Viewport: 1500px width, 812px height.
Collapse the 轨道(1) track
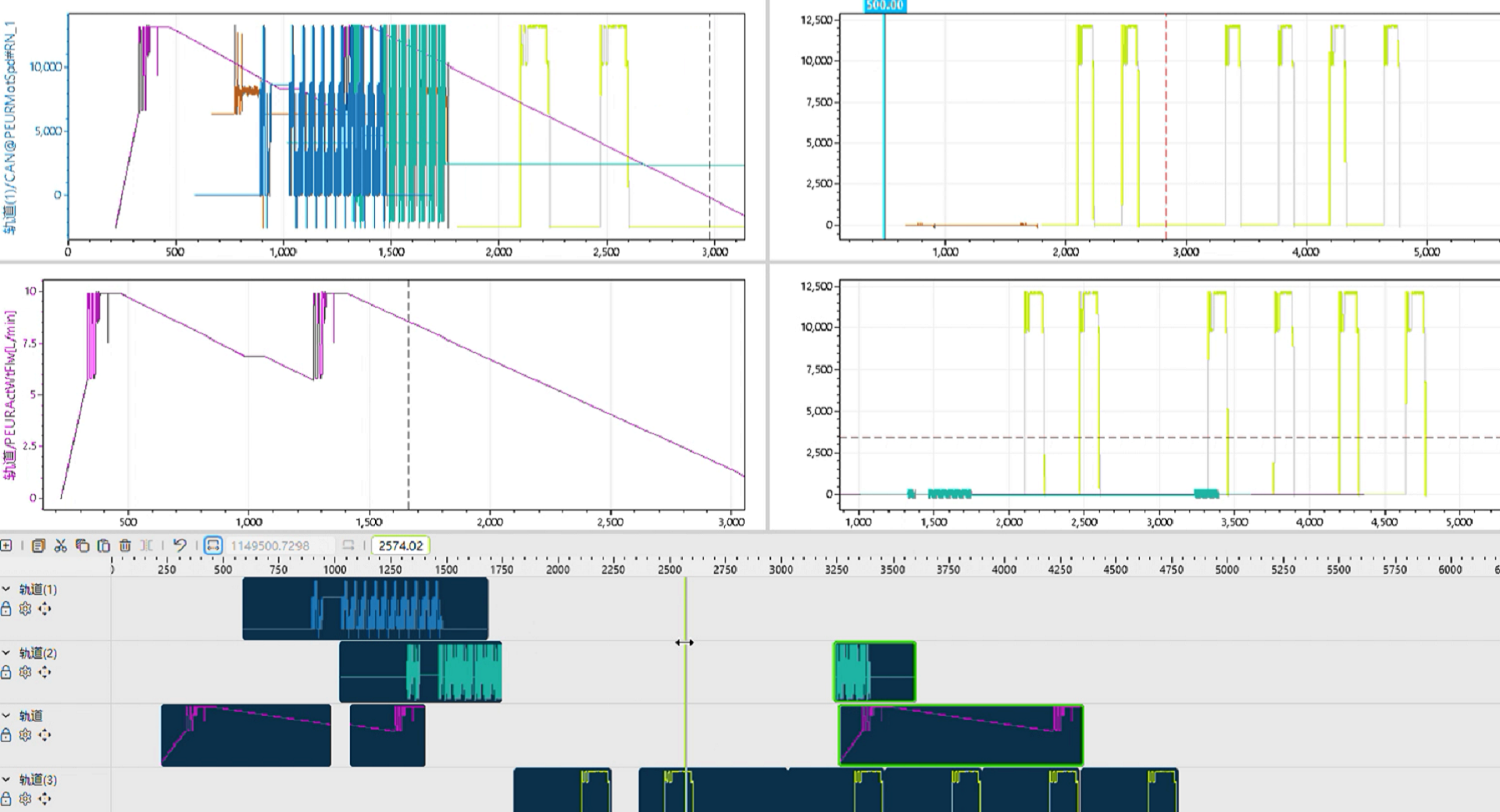pos(6,589)
